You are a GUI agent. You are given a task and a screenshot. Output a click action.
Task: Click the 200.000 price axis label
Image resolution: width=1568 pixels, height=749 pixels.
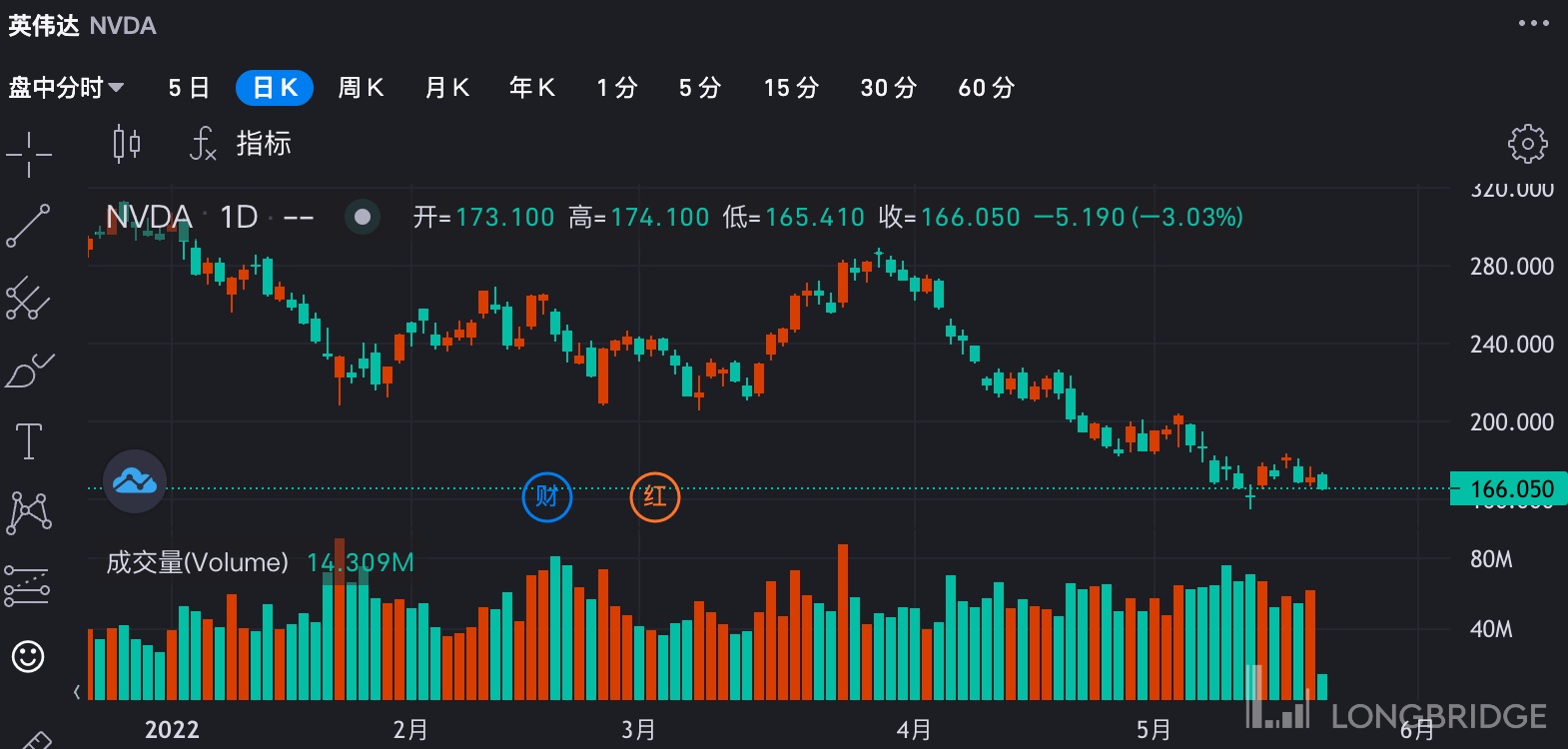tap(1512, 422)
